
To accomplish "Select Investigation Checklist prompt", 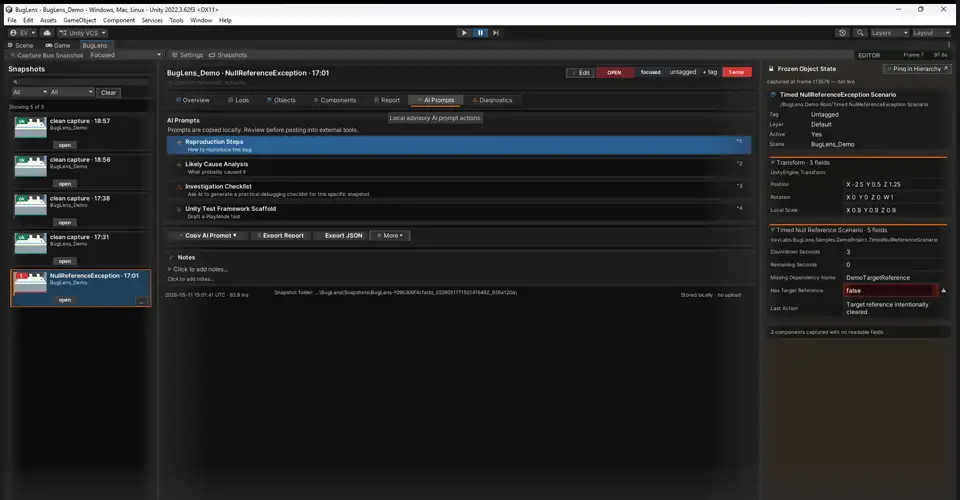I will point(459,190).
